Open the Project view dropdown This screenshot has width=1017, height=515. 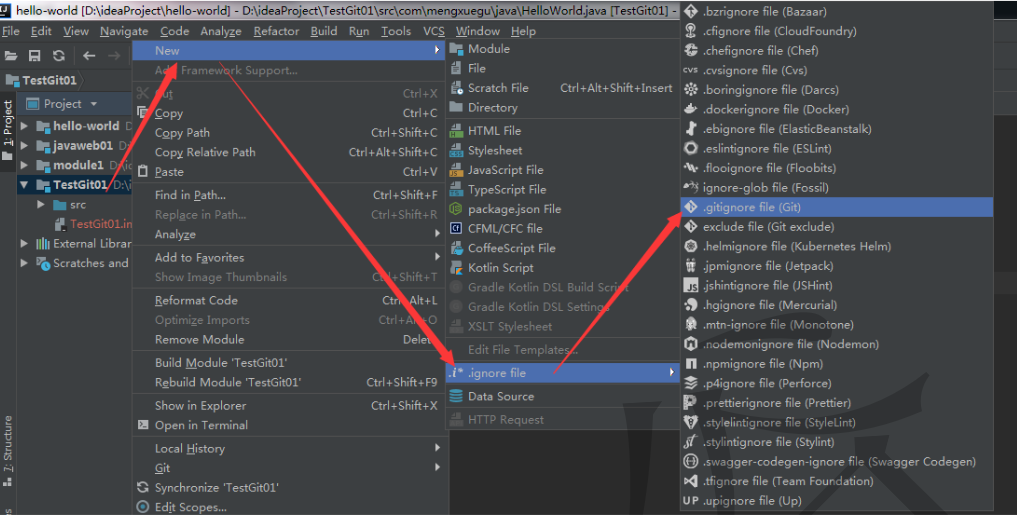(x=94, y=104)
